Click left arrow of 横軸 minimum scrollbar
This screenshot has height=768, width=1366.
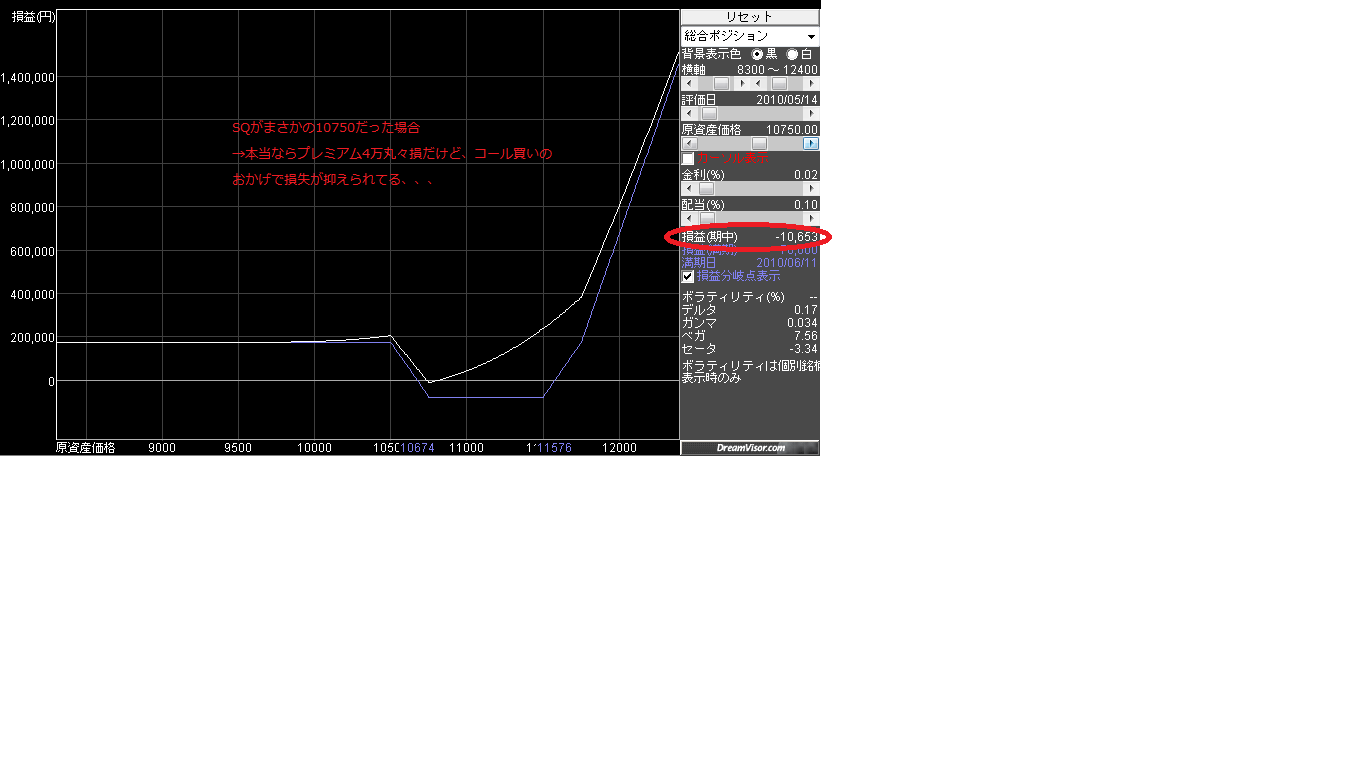pos(687,84)
